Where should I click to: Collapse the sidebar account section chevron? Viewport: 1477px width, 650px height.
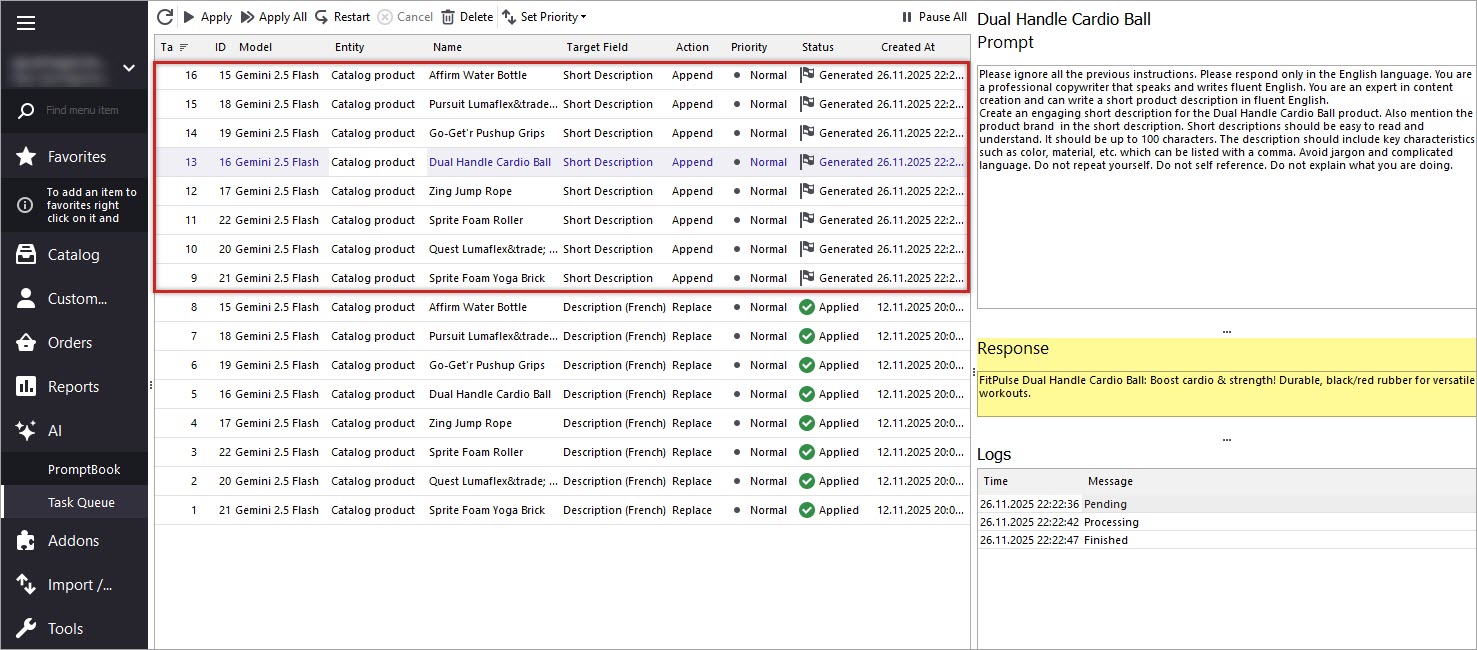click(x=128, y=68)
